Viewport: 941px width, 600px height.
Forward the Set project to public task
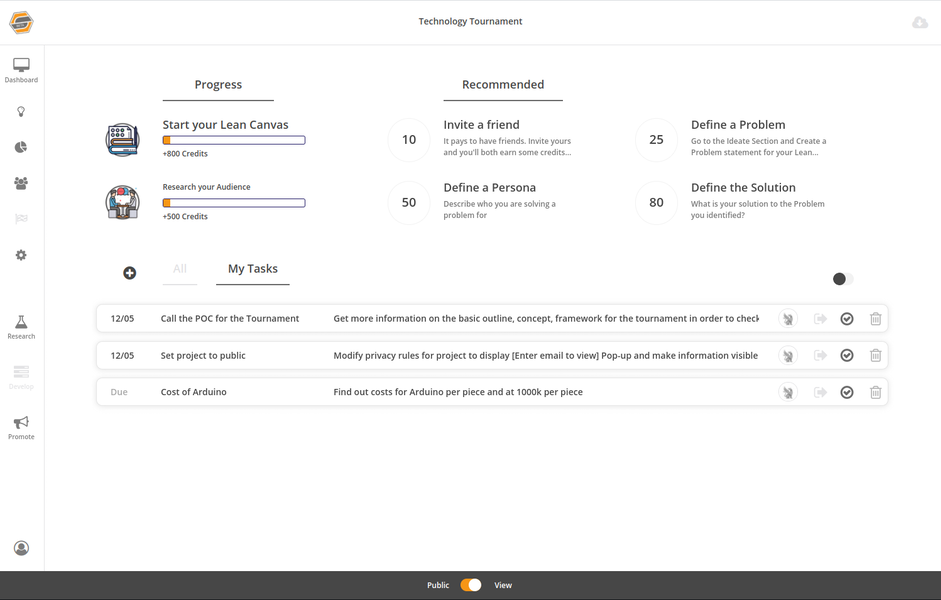[x=818, y=355]
